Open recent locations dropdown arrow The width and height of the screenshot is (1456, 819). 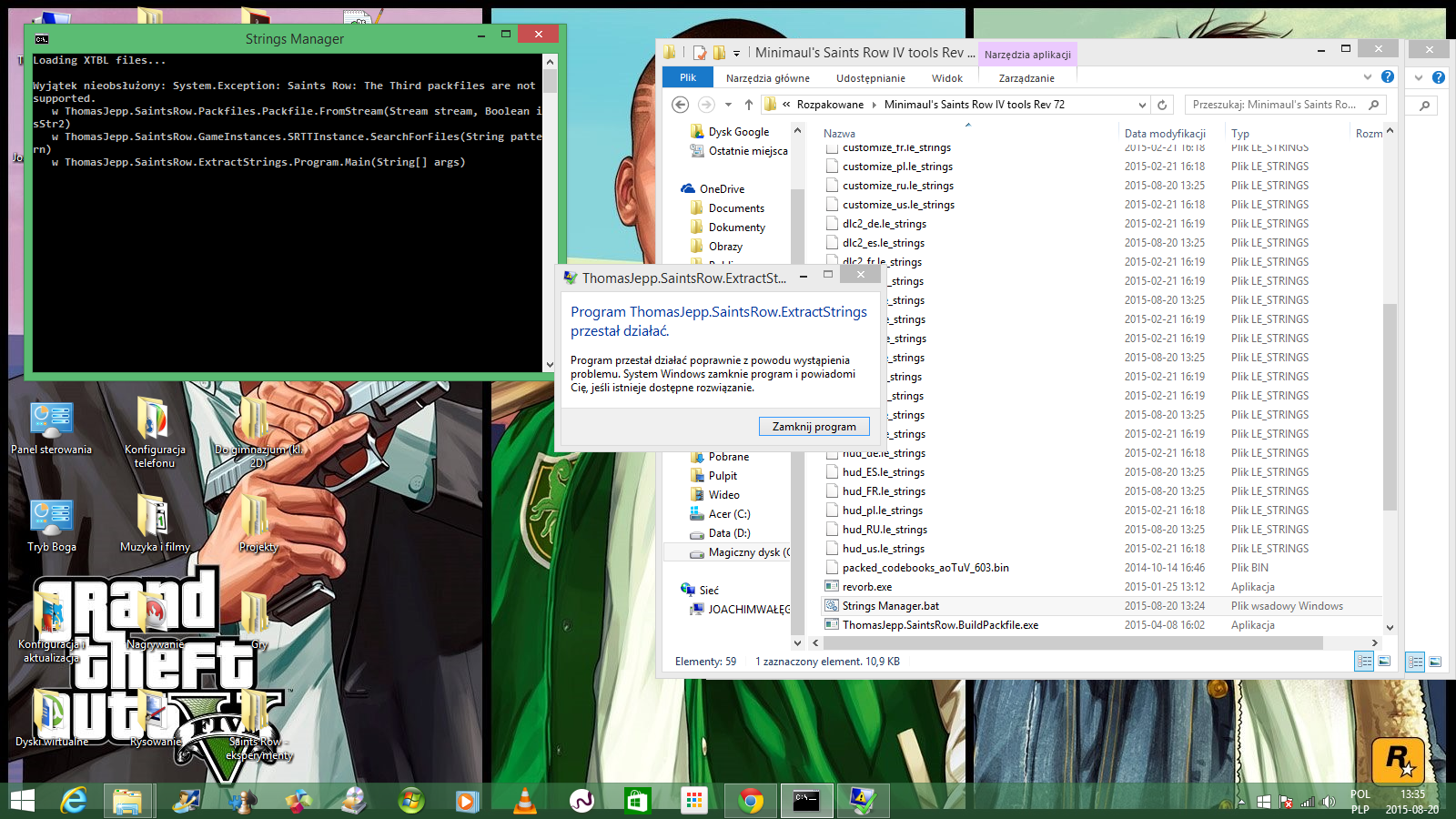(x=727, y=105)
